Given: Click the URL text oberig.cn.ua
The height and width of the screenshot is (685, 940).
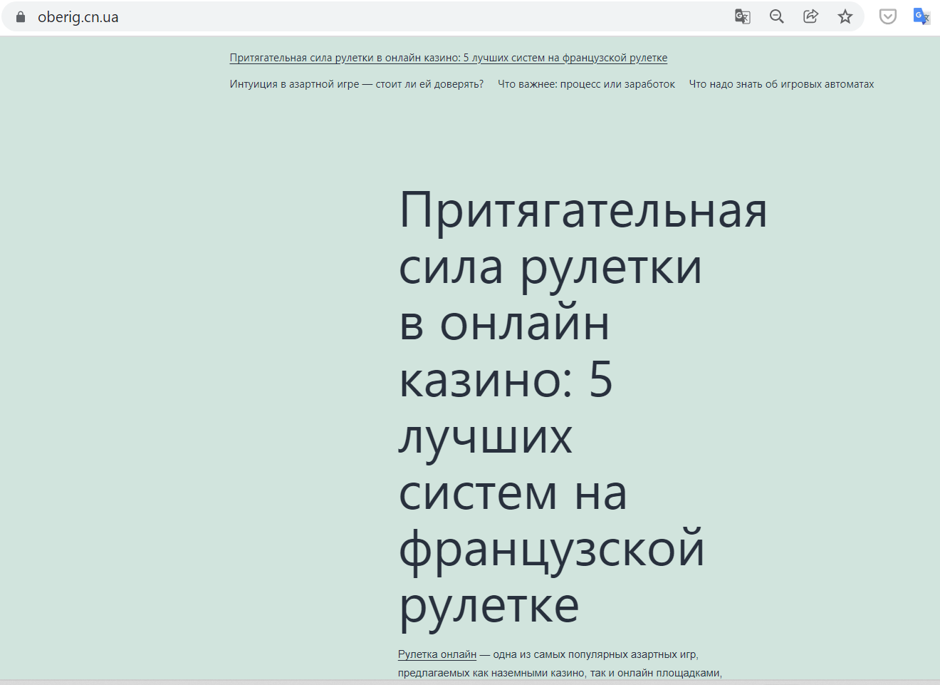Looking at the screenshot, I should click(78, 16).
